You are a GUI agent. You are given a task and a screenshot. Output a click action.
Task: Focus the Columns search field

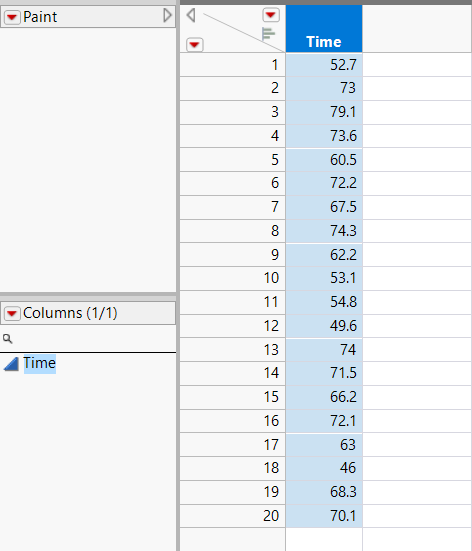pos(88,338)
